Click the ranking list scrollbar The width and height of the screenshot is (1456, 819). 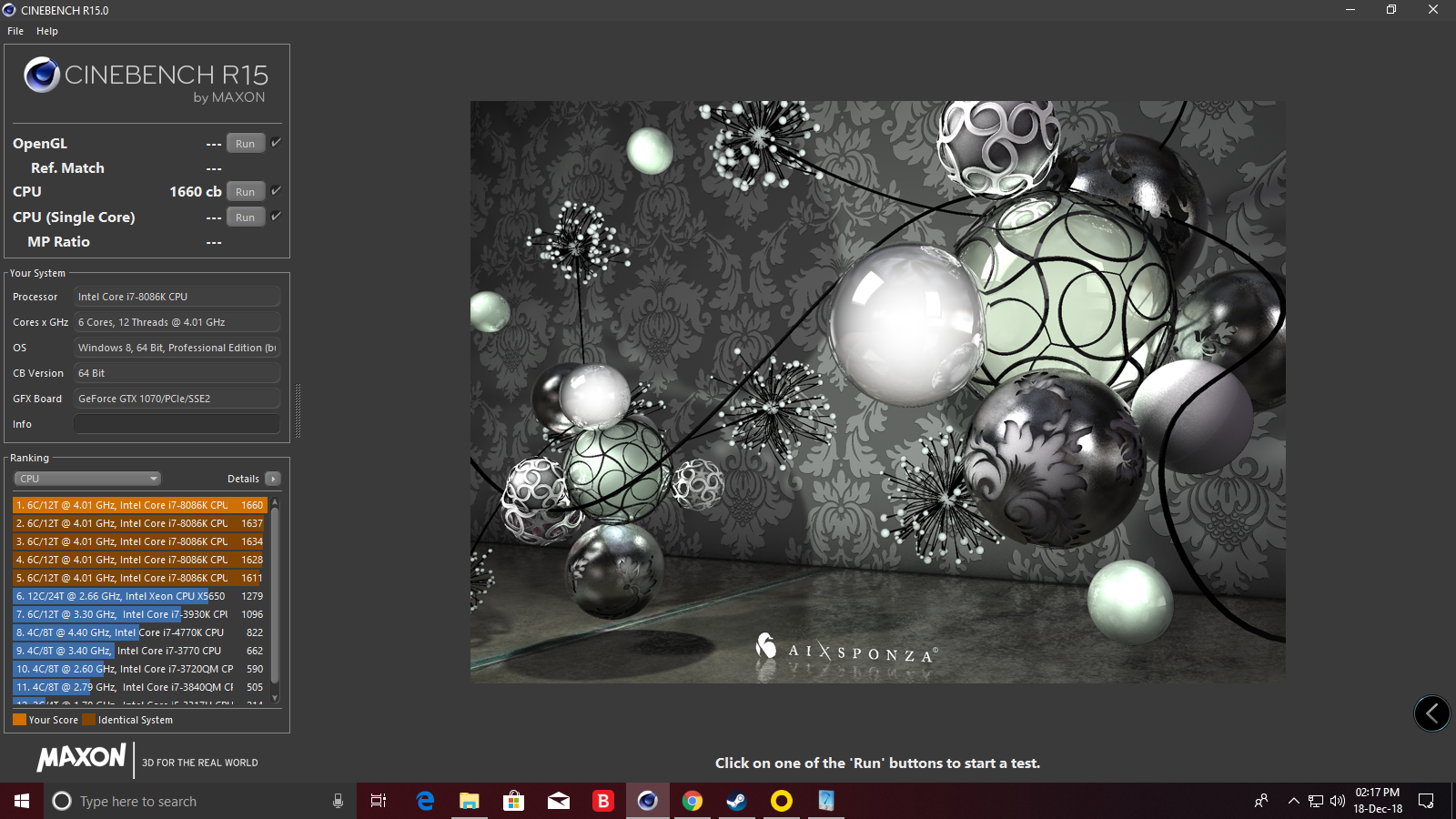coord(275,596)
